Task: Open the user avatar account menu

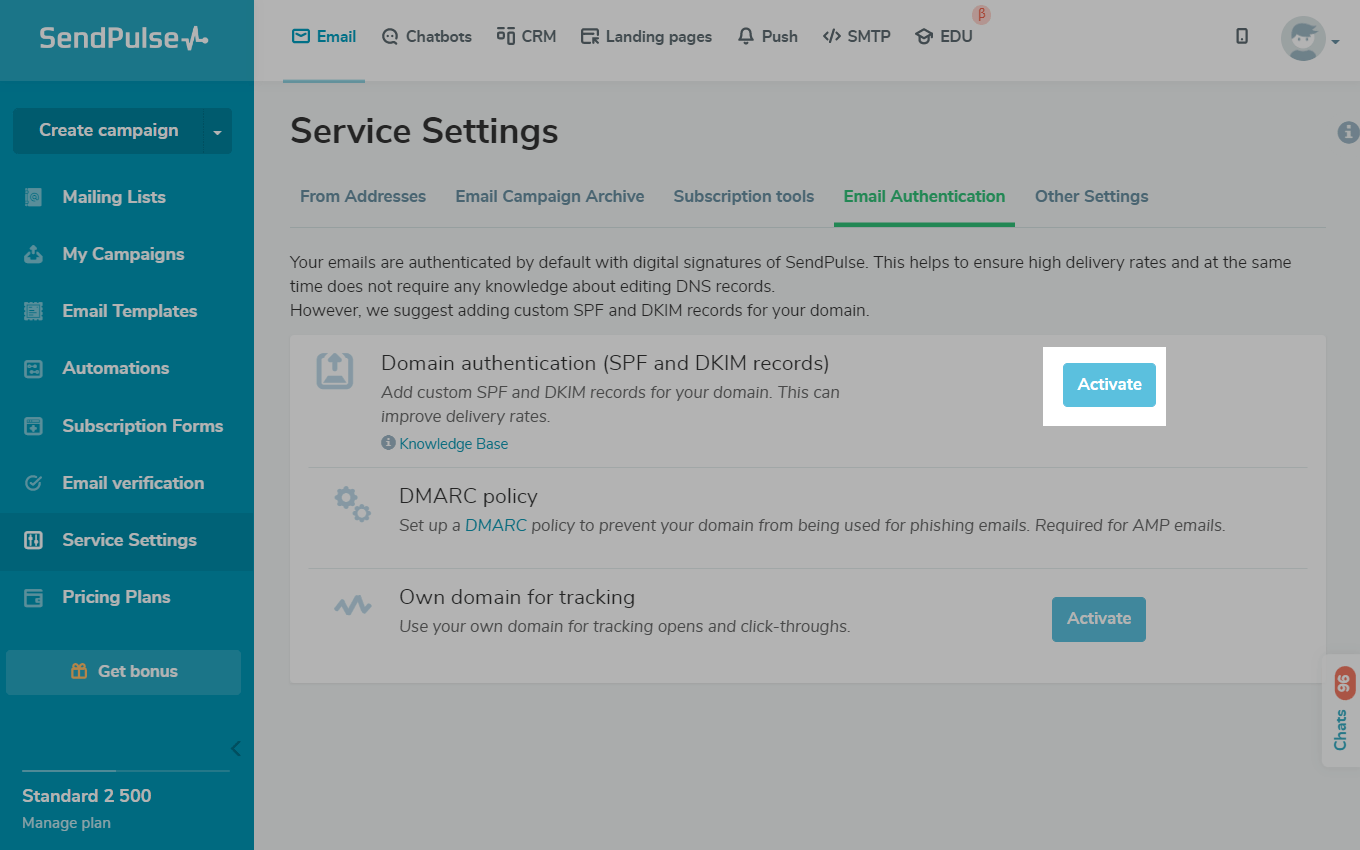Action: point(1309,39)
